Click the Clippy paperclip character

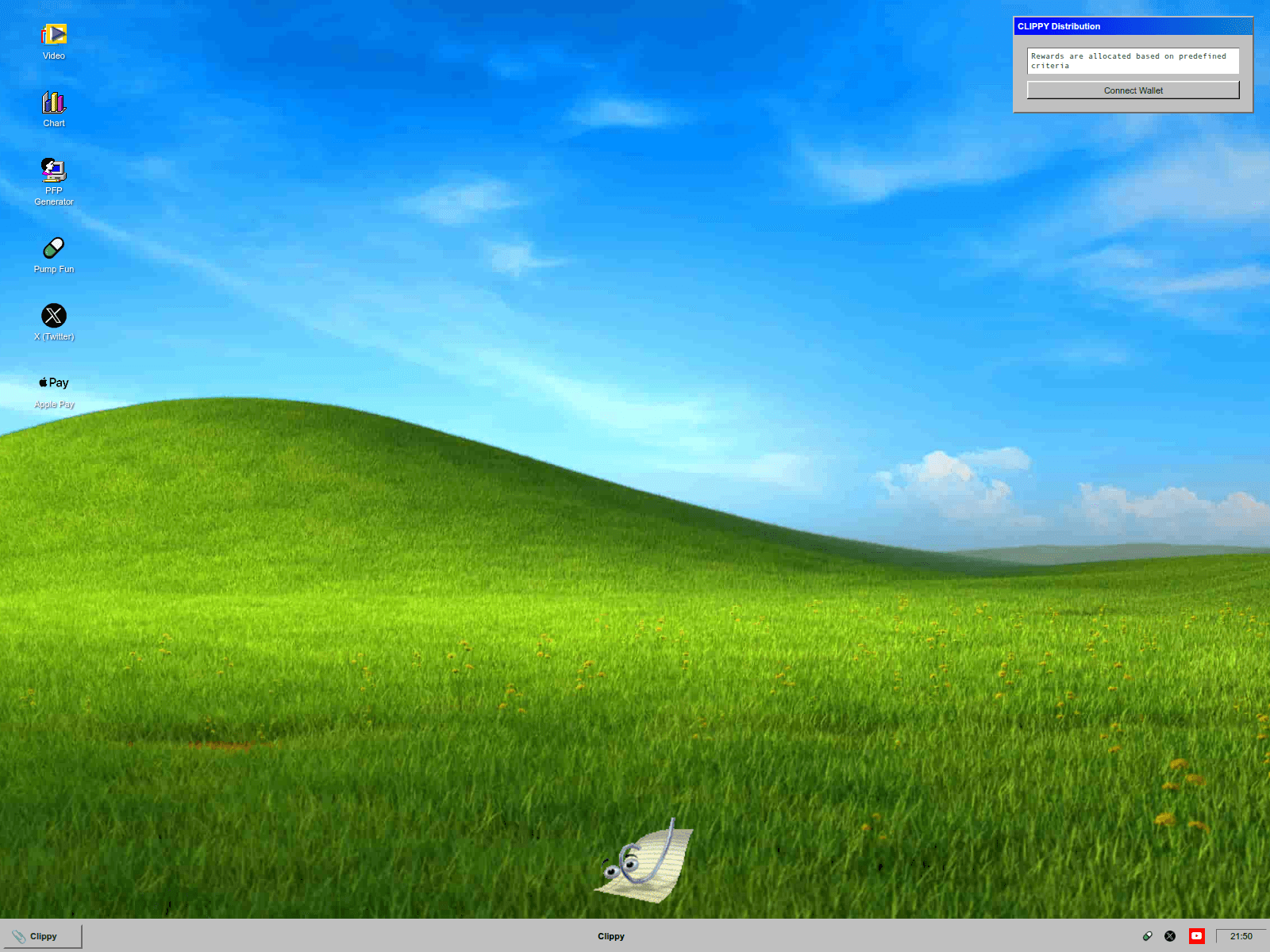(x=644, y=861)
